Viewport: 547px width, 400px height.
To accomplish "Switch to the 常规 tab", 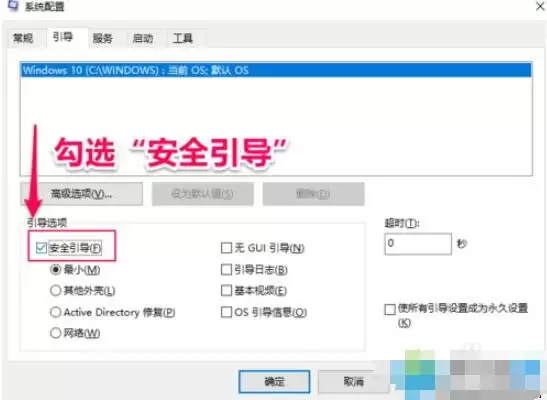I will (23, 38).
